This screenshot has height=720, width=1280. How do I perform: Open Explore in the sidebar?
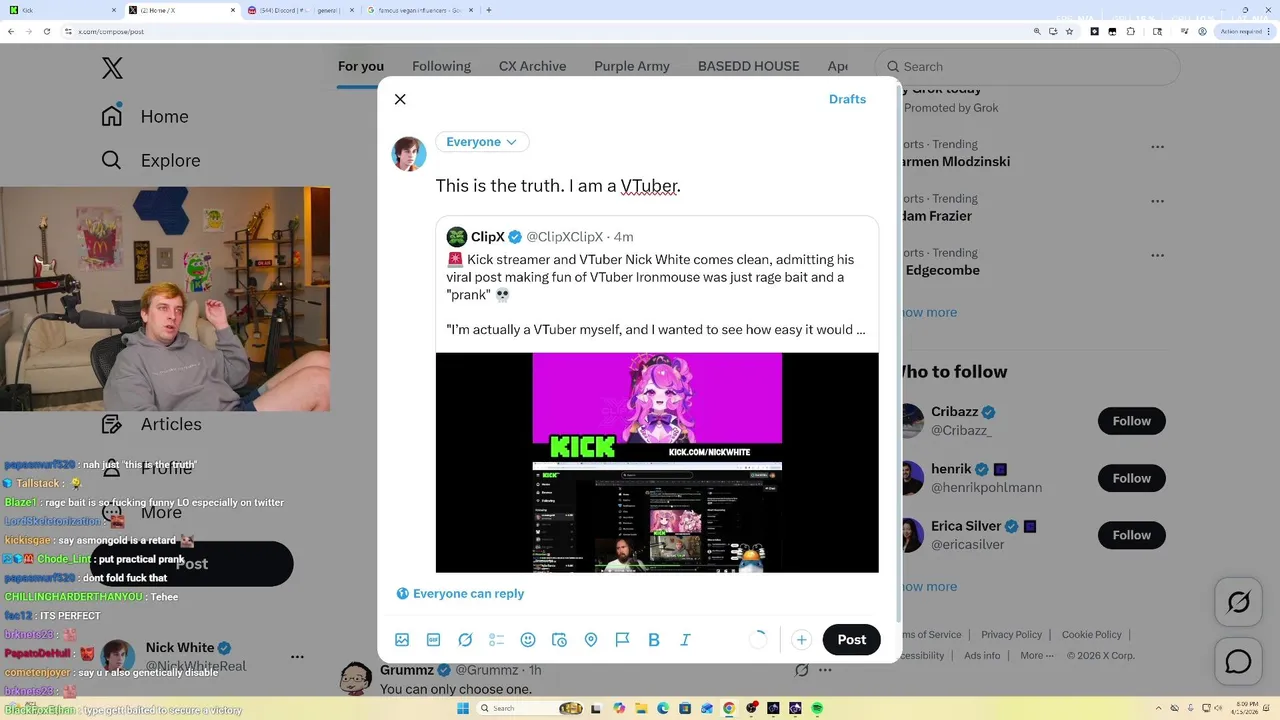pos(151,160)
